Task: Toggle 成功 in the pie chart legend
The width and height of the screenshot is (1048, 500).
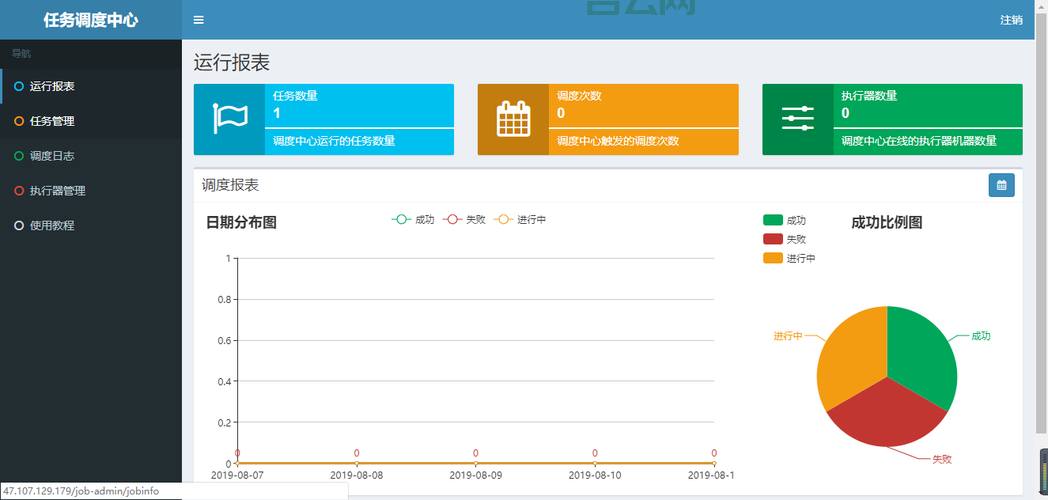Action: click(x=784, y=220)
